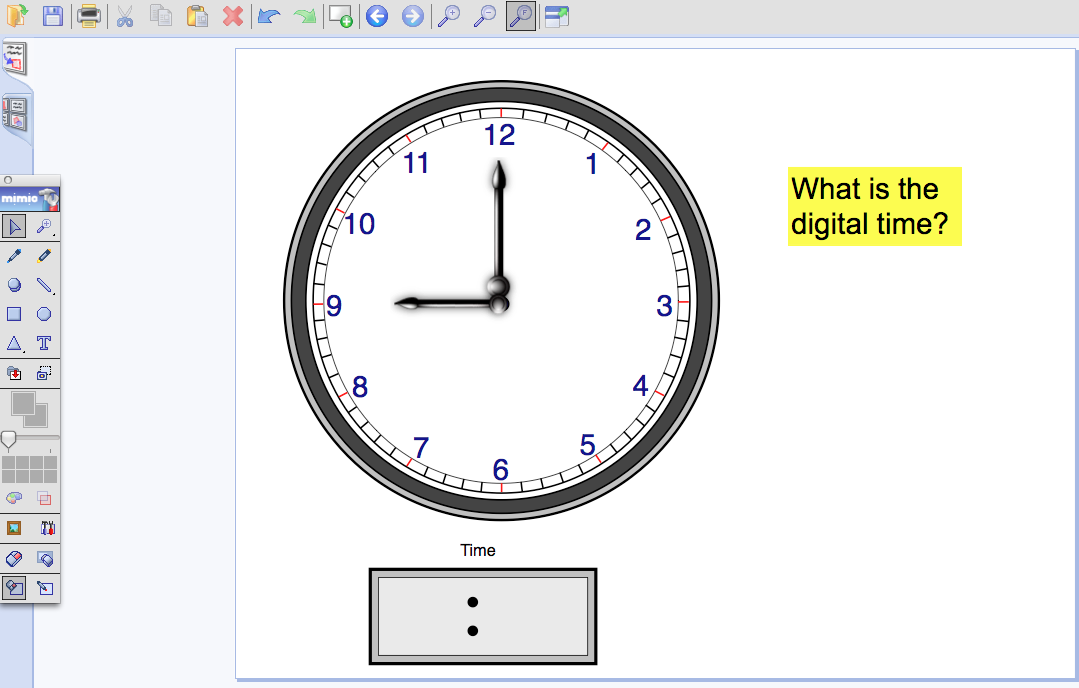This screenshot has height=688, width=1079.
Task: Select the Triangle shape tool
Action: (x=13, y=343)
